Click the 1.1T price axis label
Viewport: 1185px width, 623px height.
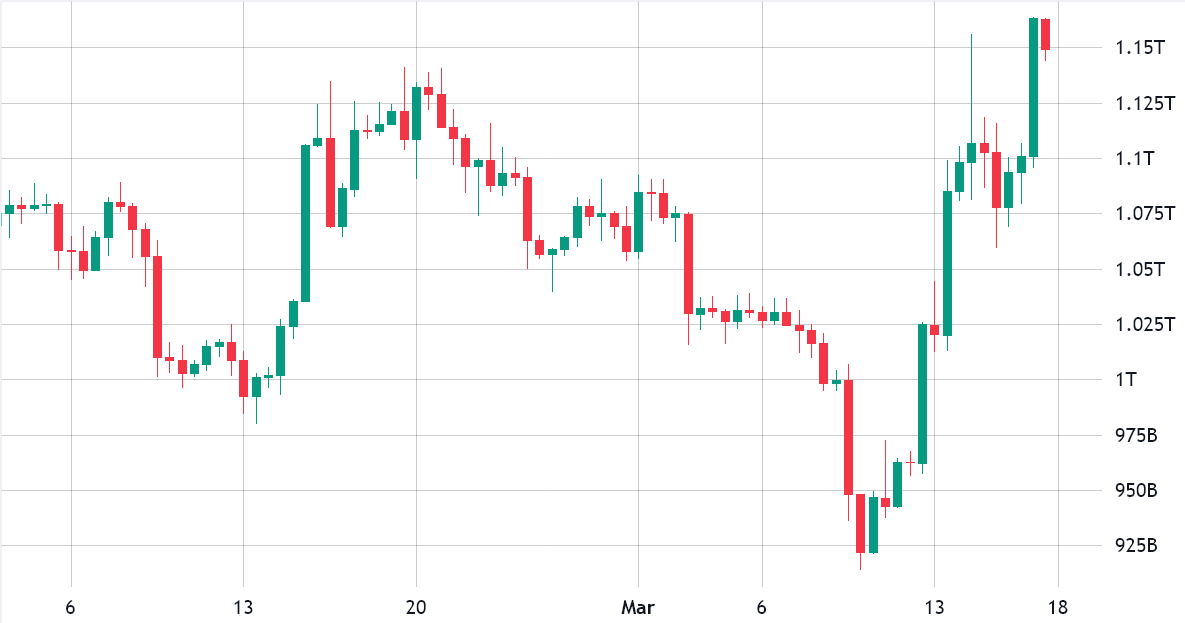click(1134, 158)
